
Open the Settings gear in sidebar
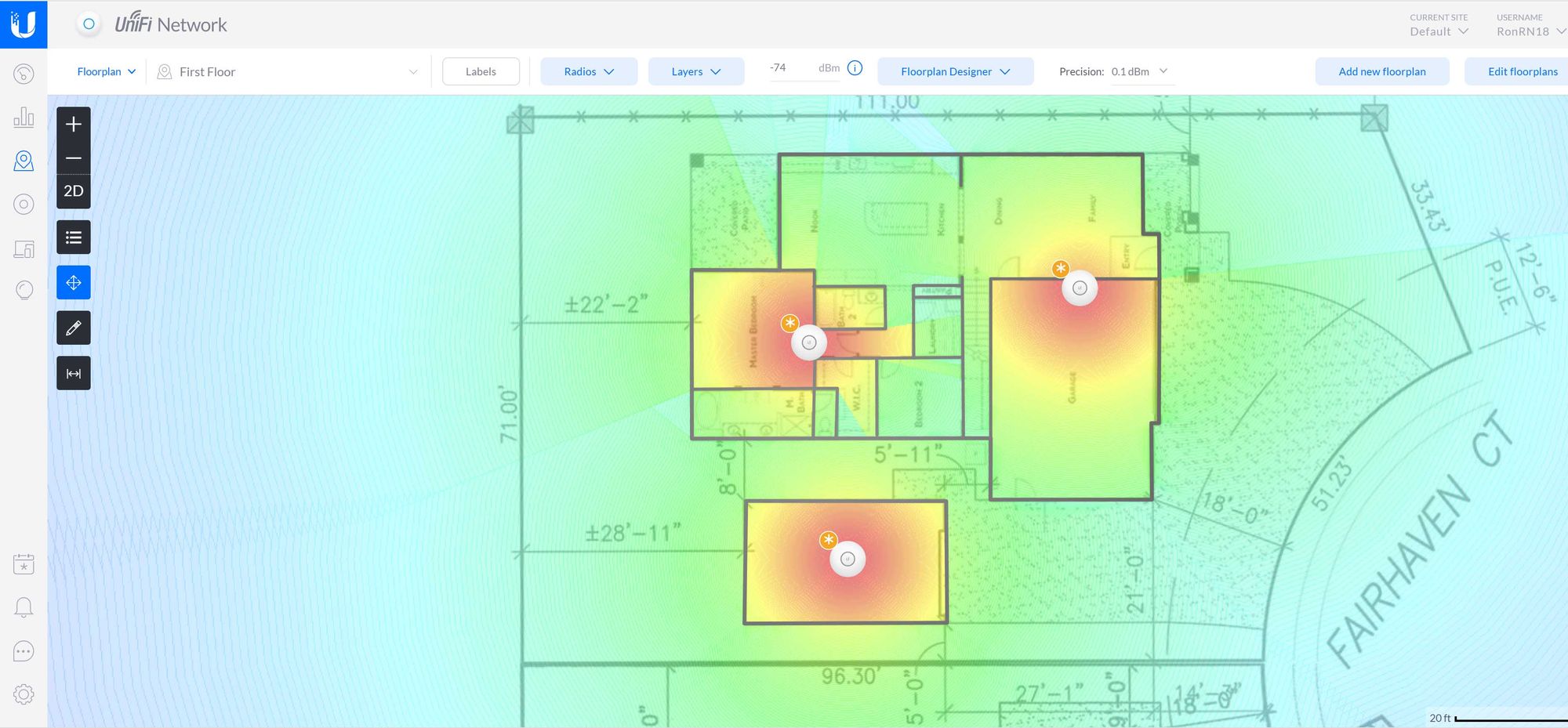(24, 694)
